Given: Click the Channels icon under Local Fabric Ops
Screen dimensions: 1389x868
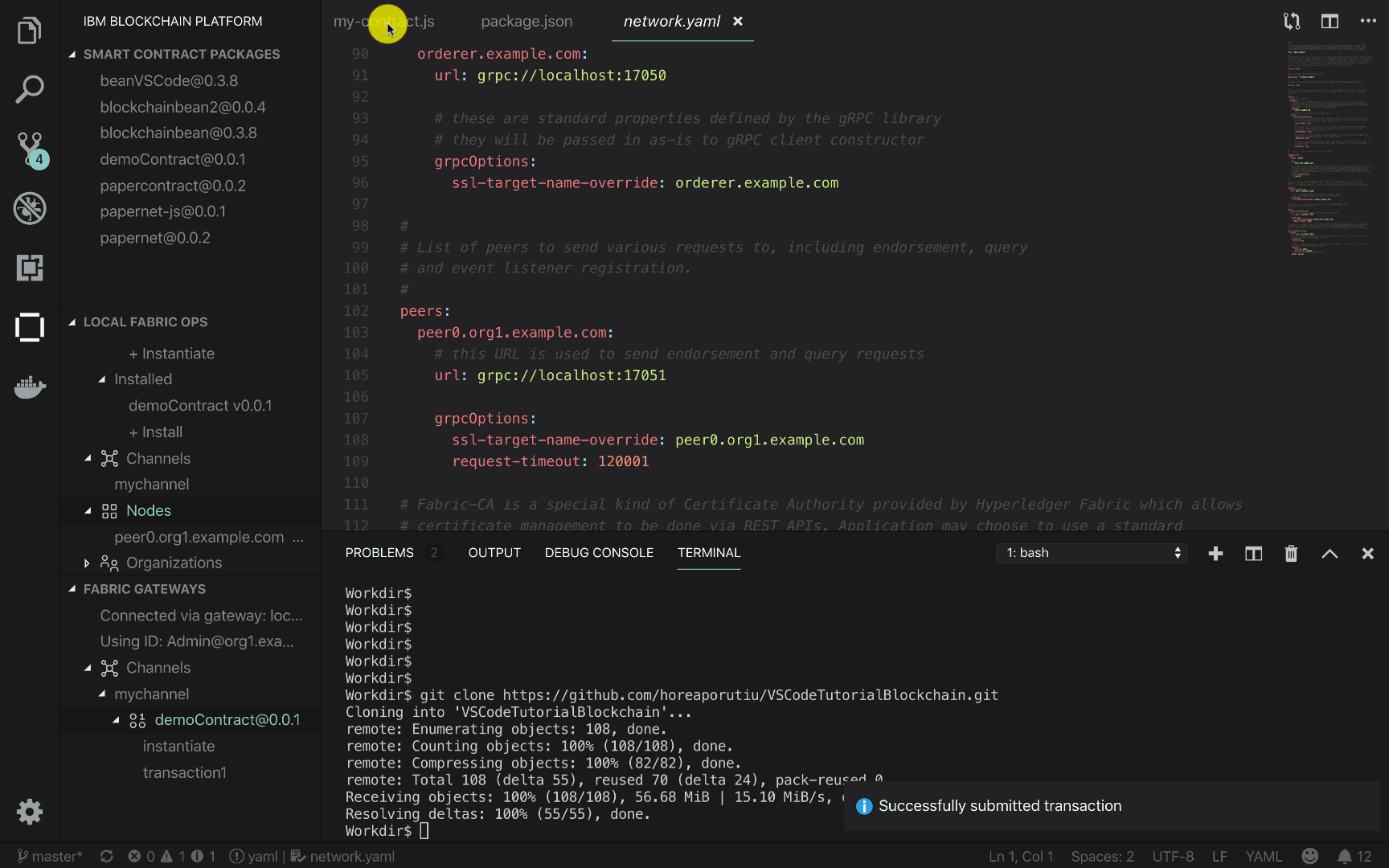Looking at the screenshot, I should 109,459.
